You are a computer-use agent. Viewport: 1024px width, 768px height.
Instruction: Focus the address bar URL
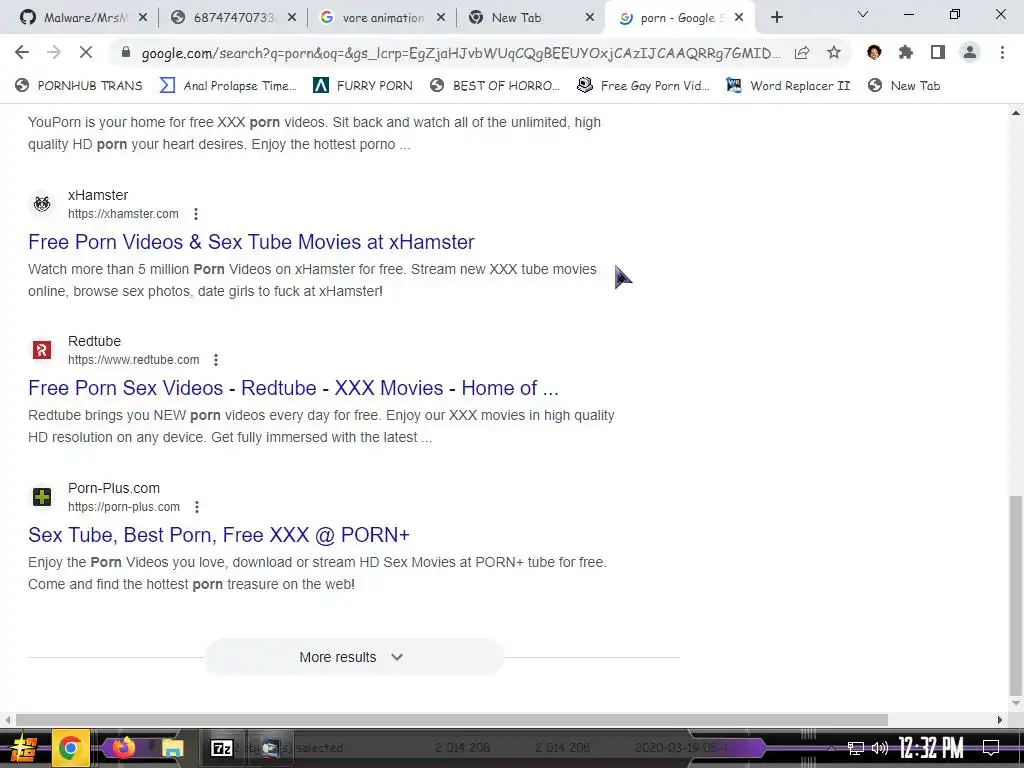pos(460,53)
